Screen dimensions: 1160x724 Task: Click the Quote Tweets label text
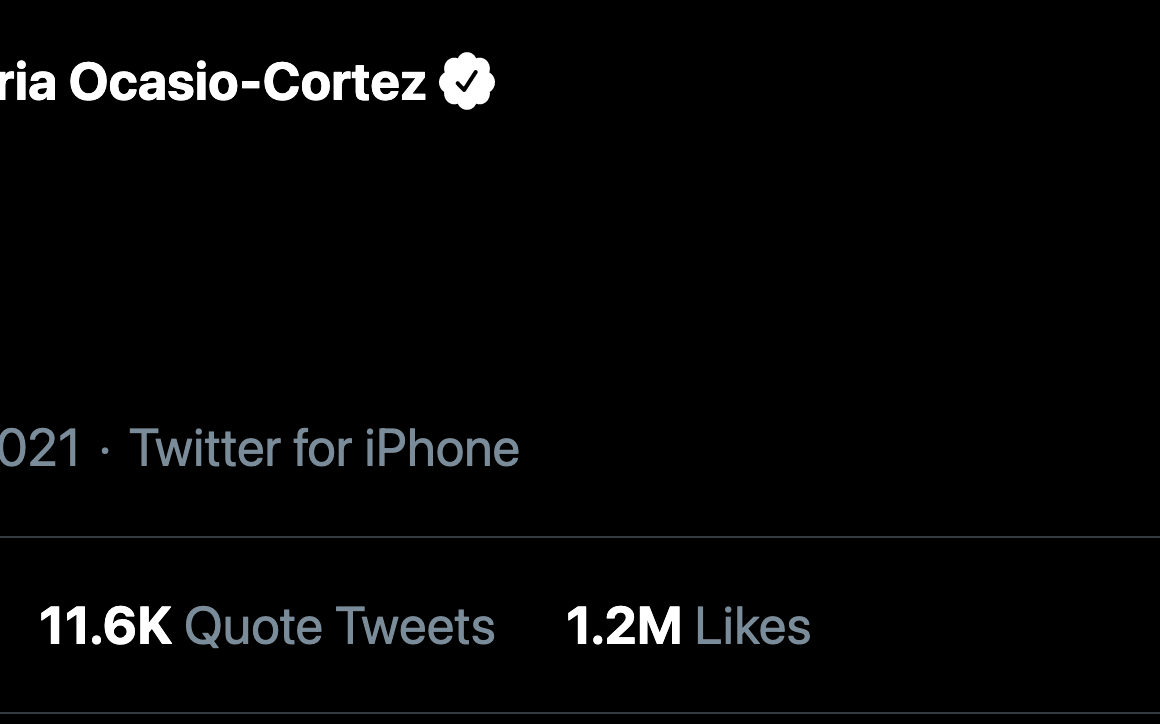339,627
